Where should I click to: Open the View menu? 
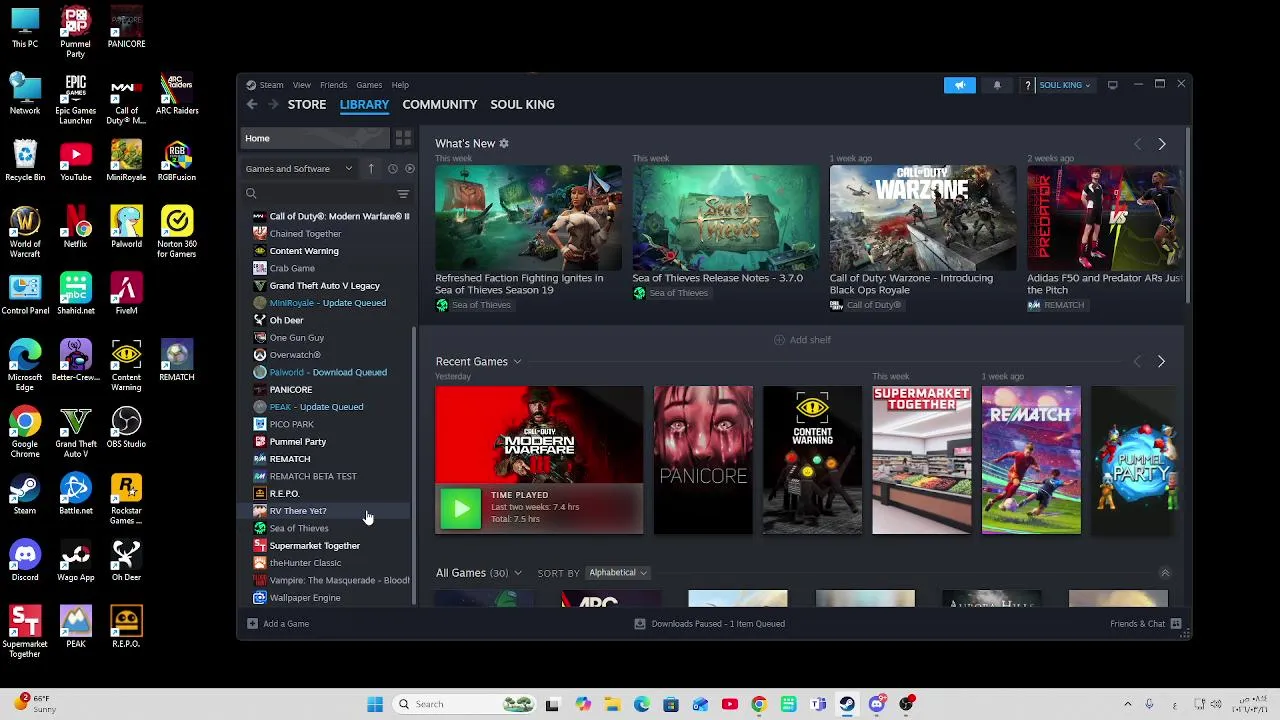[301, 85]
